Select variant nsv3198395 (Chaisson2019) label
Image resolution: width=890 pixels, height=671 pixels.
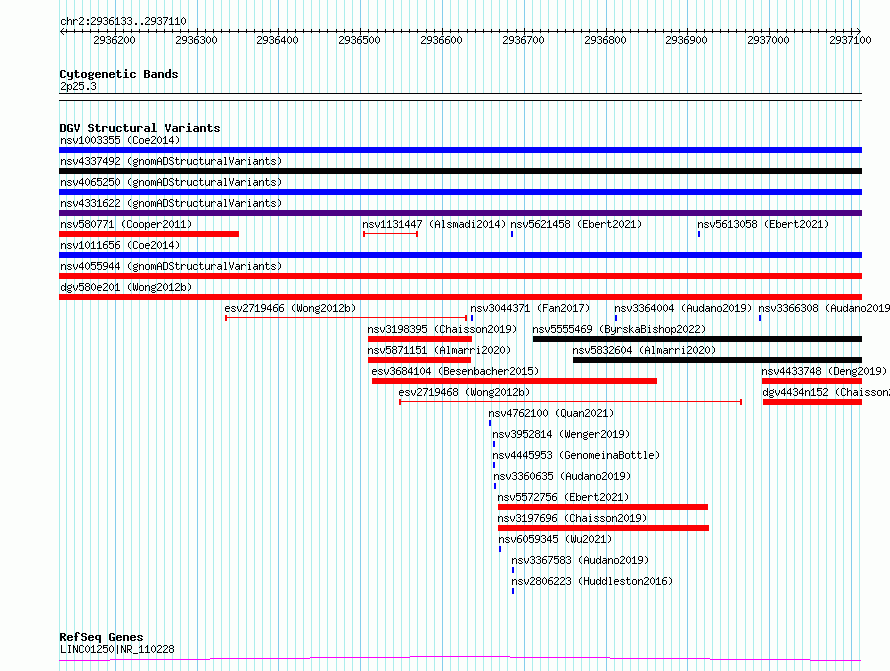[x=442, y=329]
